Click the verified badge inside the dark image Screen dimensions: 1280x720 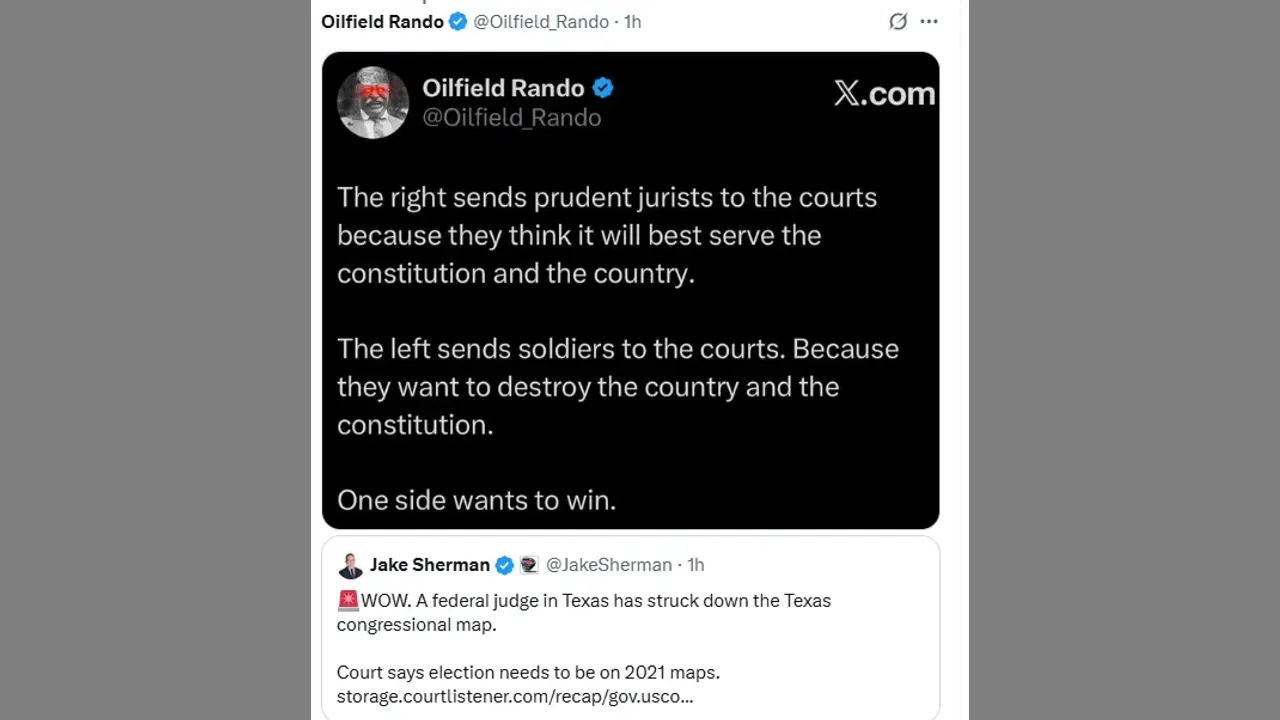click(603, 88)
